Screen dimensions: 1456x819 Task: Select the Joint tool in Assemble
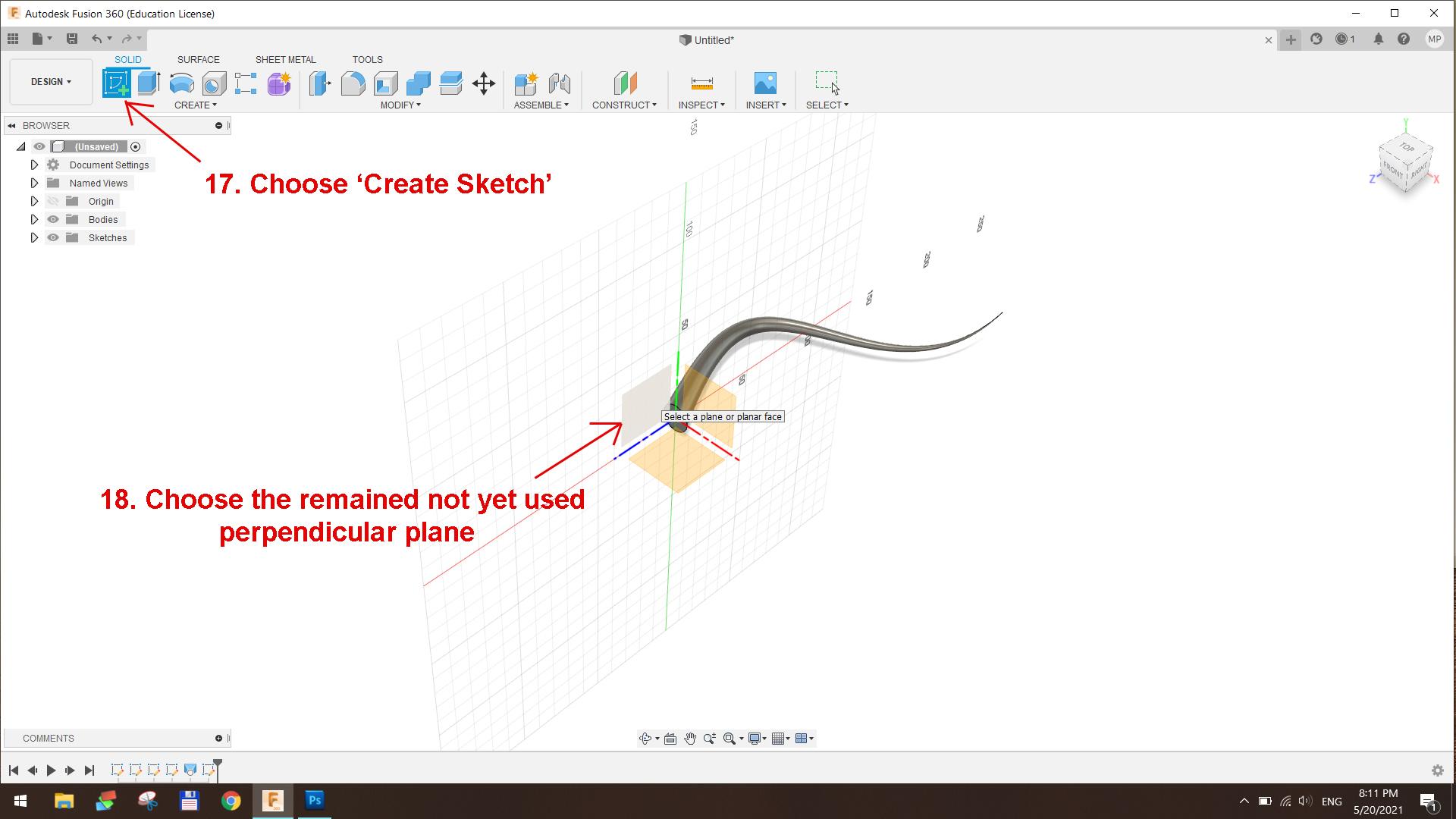[559, 83]
